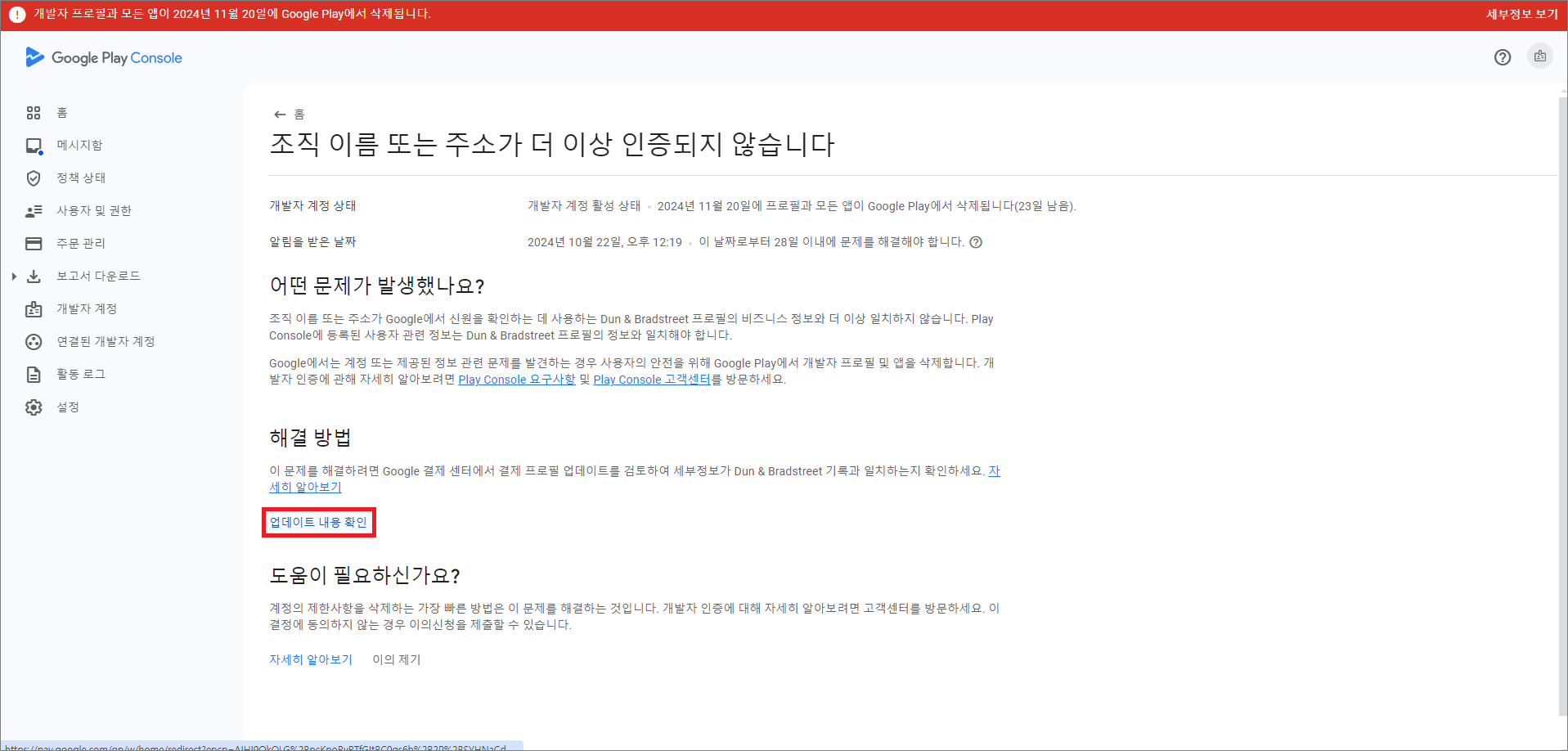Viewport: 1568px width, 751px height.
Task: Open the Play Console 요구사항 link
Action: coord(517,380)
